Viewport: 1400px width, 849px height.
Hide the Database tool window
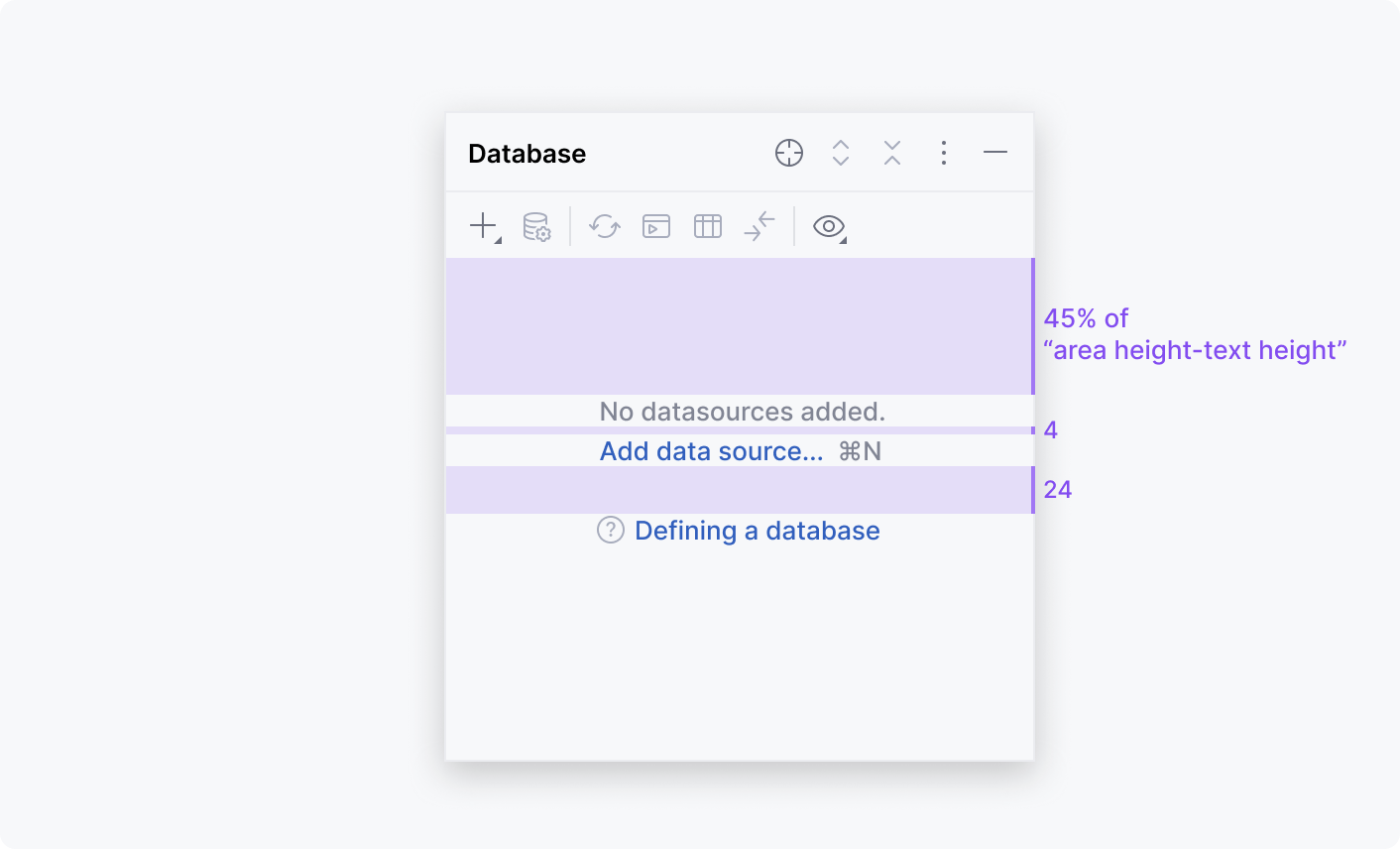coord(995,153)
